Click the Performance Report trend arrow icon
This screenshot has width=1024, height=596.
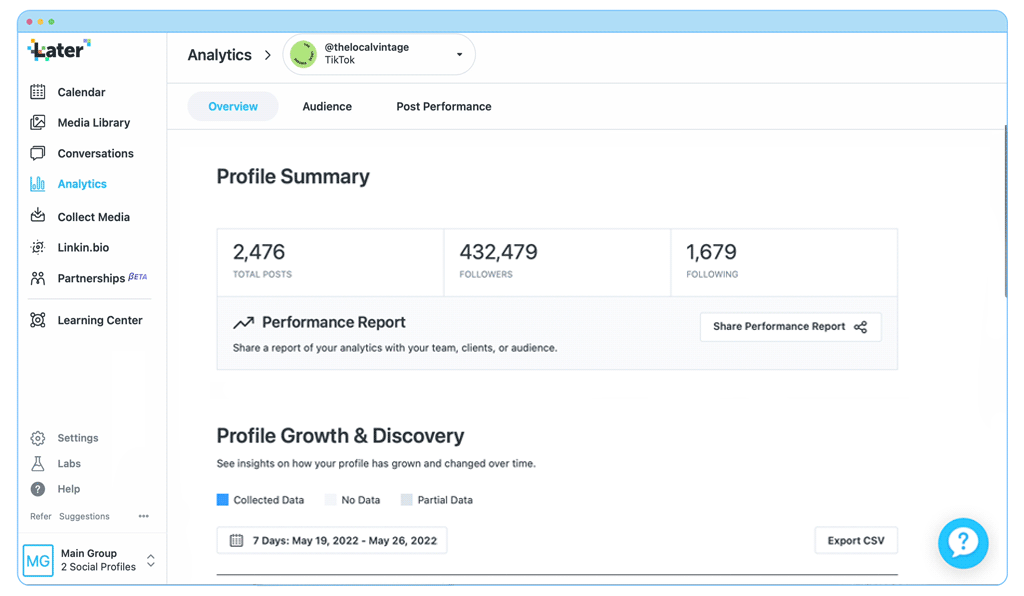coord(244,322)
